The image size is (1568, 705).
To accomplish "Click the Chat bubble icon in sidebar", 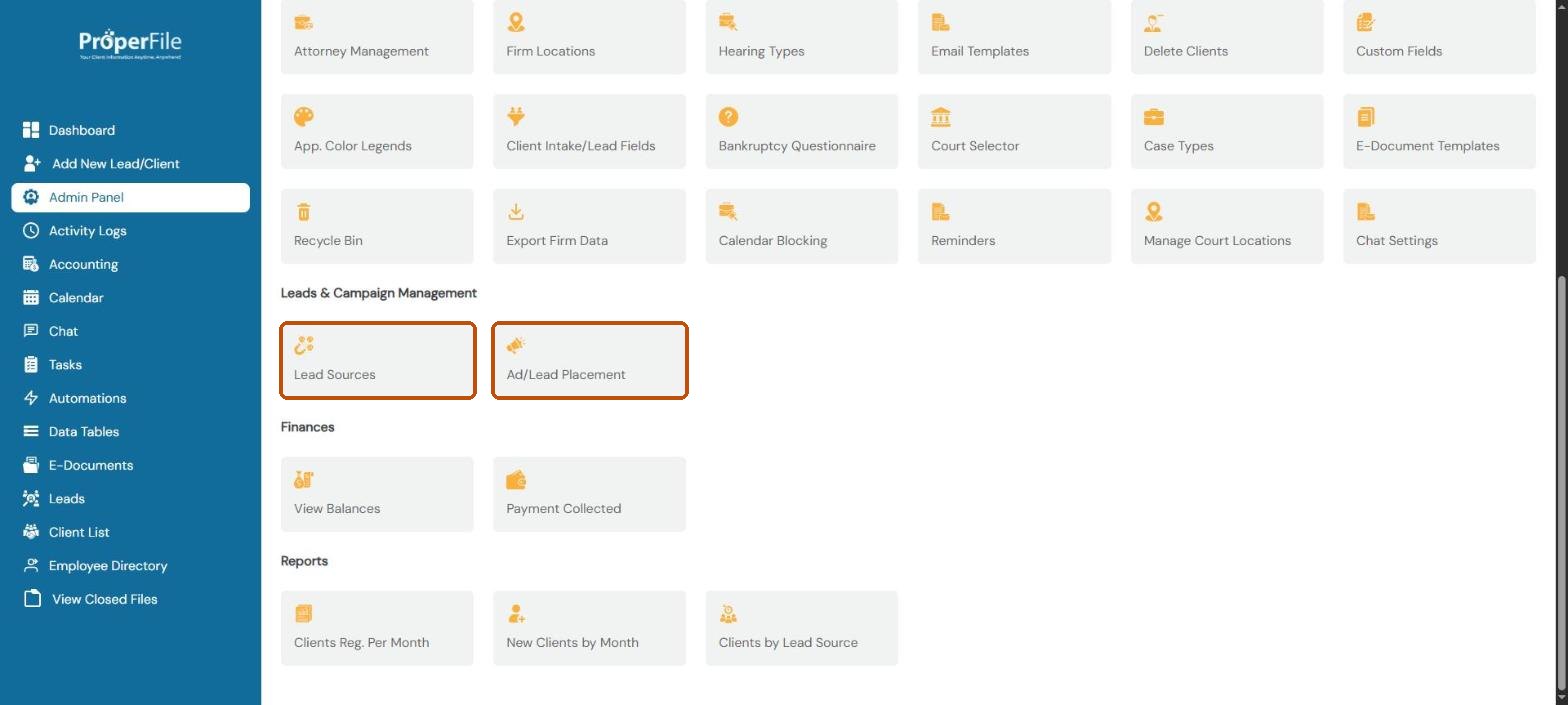I will [31, 331].
